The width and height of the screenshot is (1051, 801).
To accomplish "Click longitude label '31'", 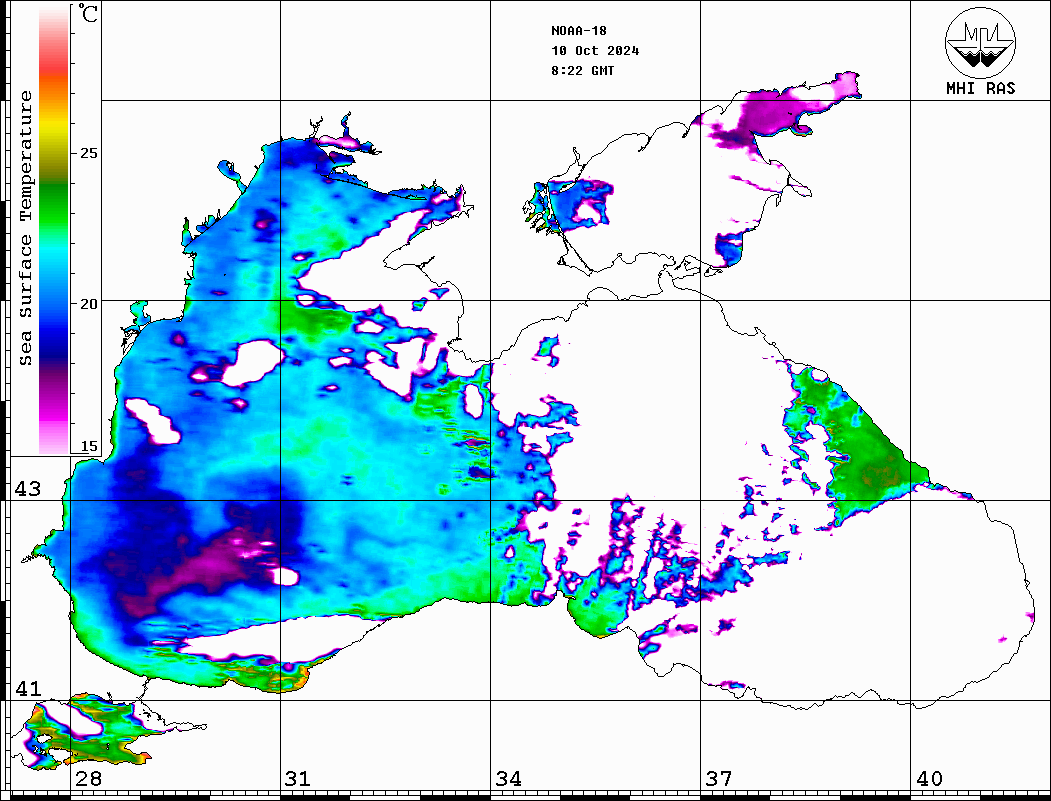I will 298,779.
